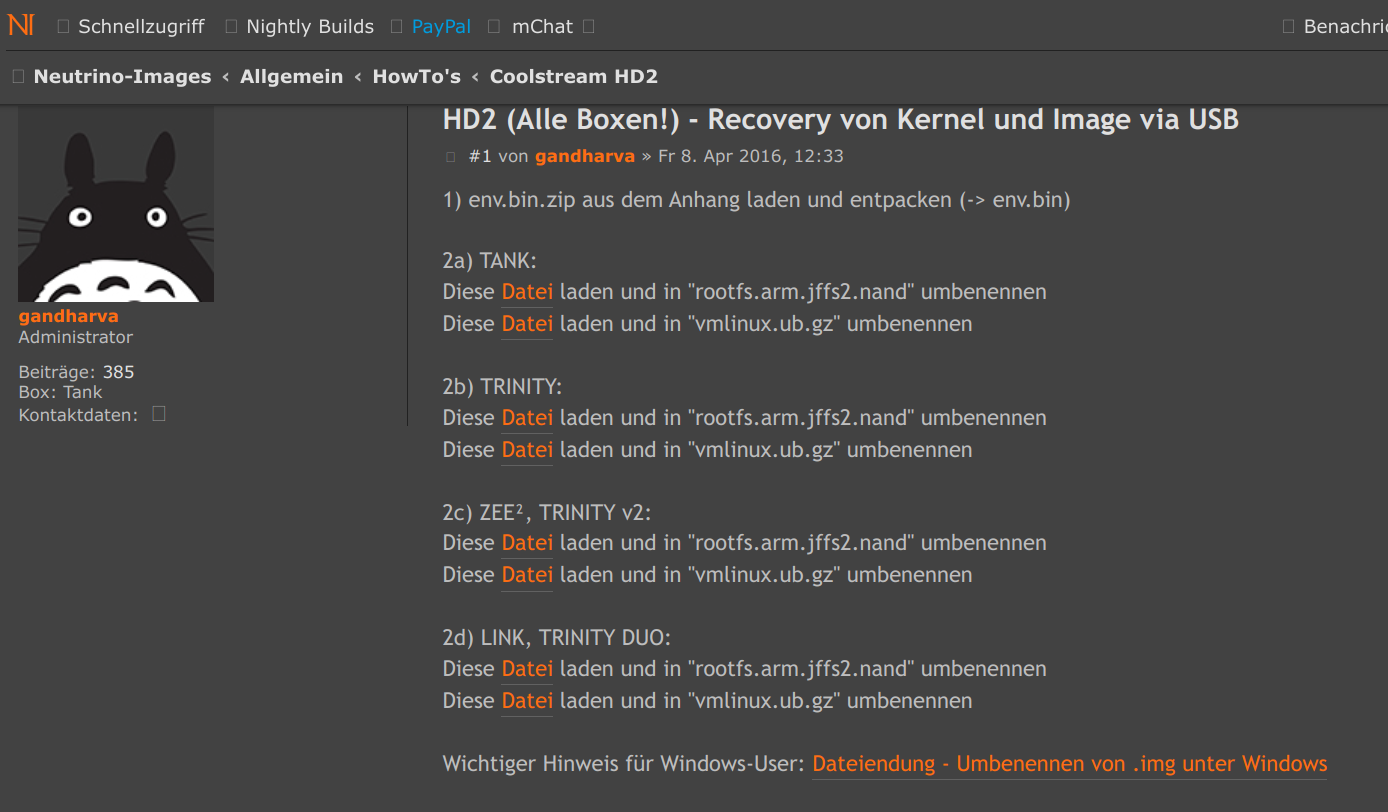
Task: Open the Dateiendung - Umbenennen von .img link
Action: coord(1069,764)
